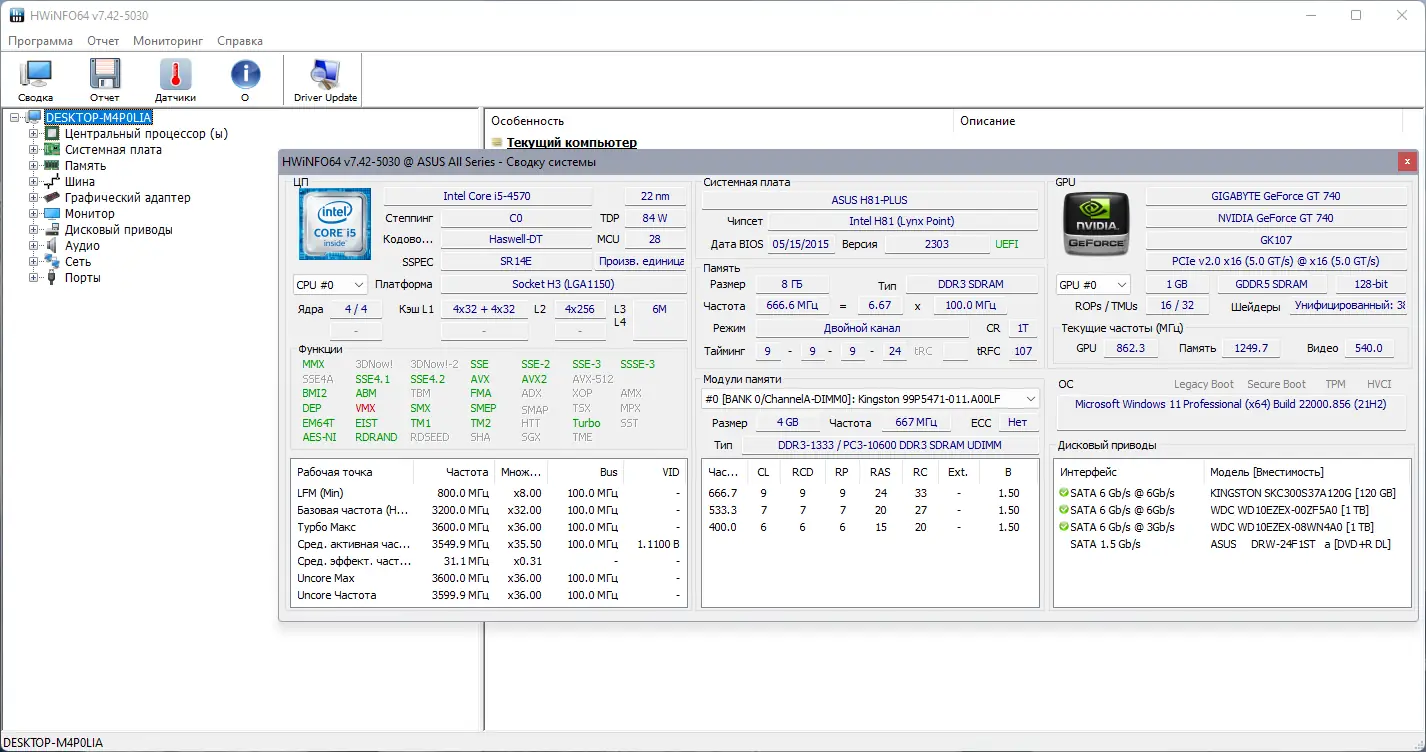This screenshot has width=1426, height=752.
Task: Click the Haswell-DT codename field
Action: (516, 239)
